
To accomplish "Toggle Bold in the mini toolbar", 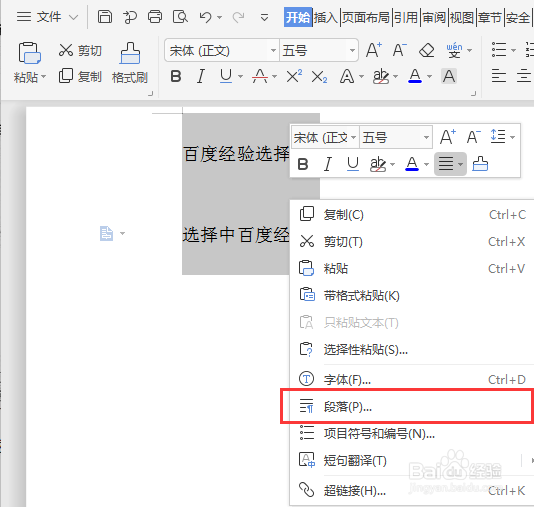I will pyautogui.click(x=303, y=164).
